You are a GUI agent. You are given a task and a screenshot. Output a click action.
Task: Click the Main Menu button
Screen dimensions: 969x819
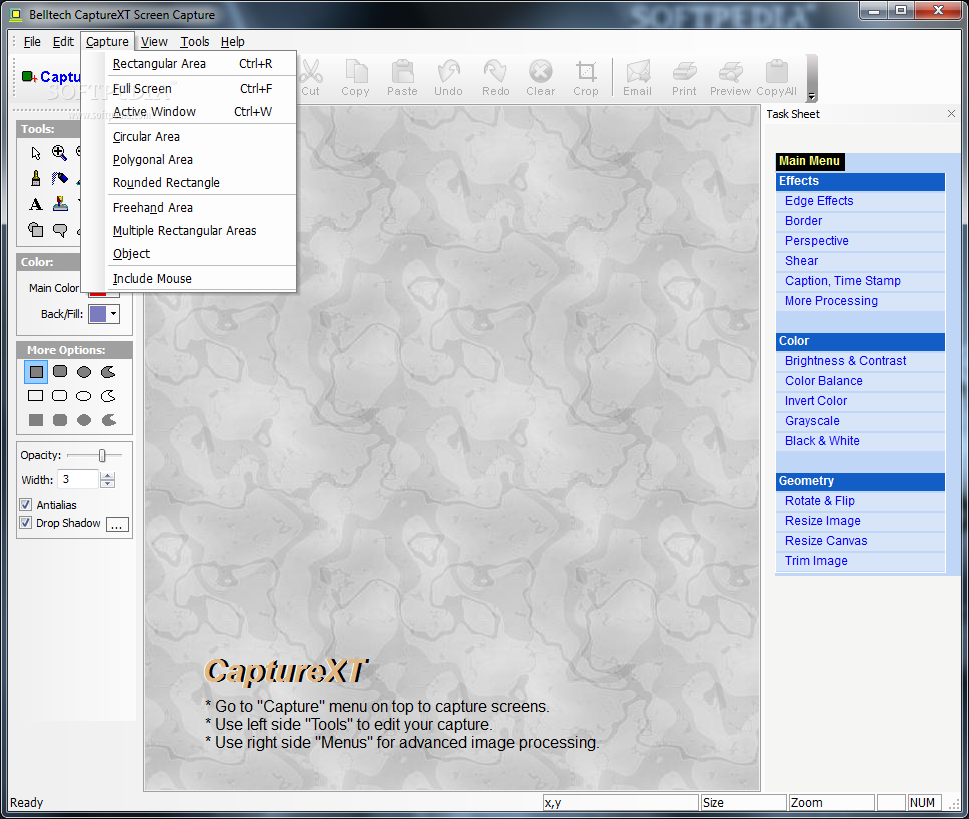(x=810, y=161)
